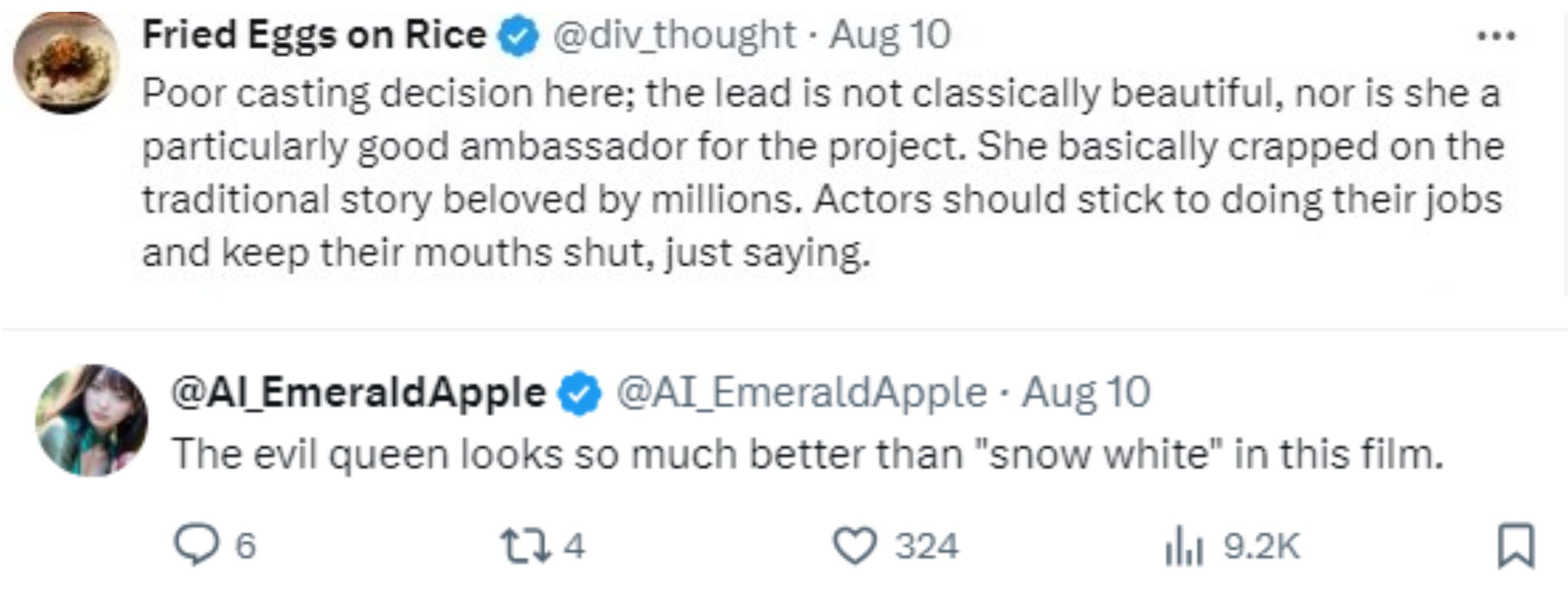Open the "evil queen looks" reply text
This screenshot has width=1568, height=604.
tap(808, 455)
